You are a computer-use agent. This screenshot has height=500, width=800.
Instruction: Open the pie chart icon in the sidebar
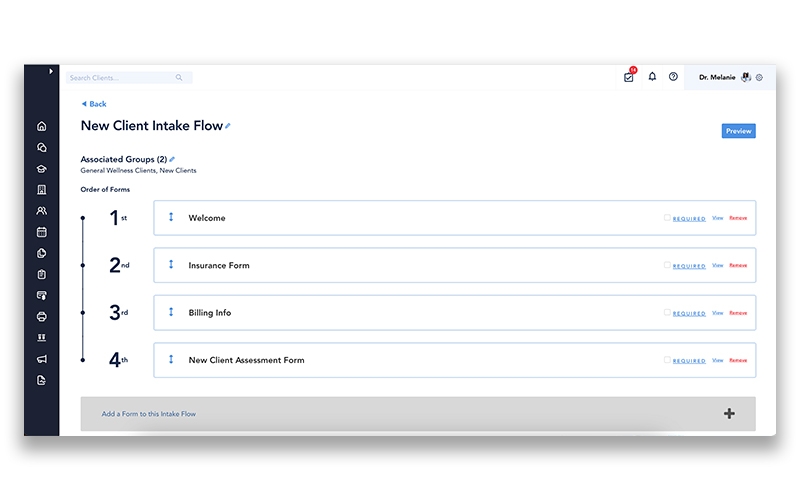pos(42,253)
